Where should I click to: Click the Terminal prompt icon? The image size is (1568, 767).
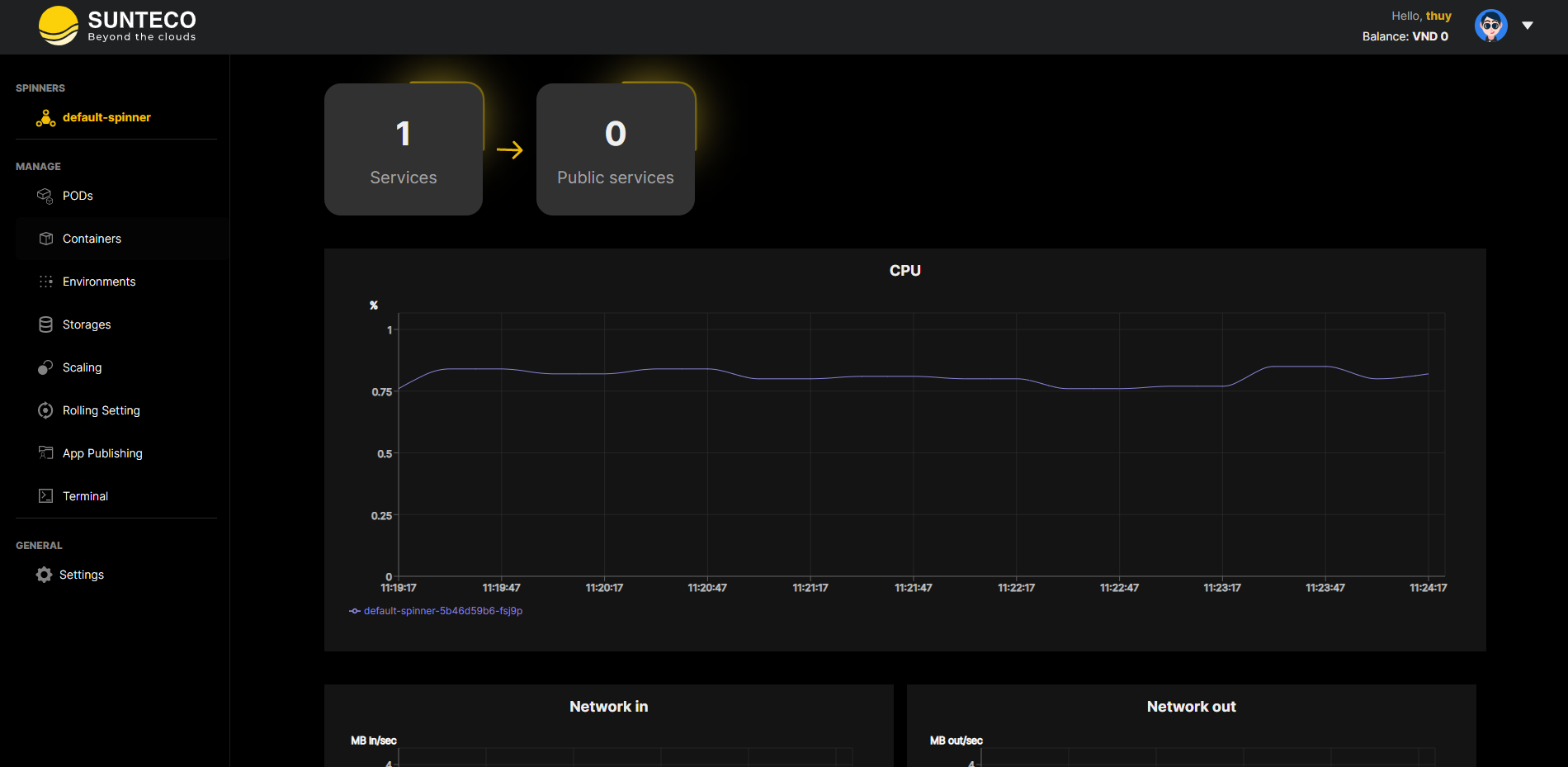(45, 496)
